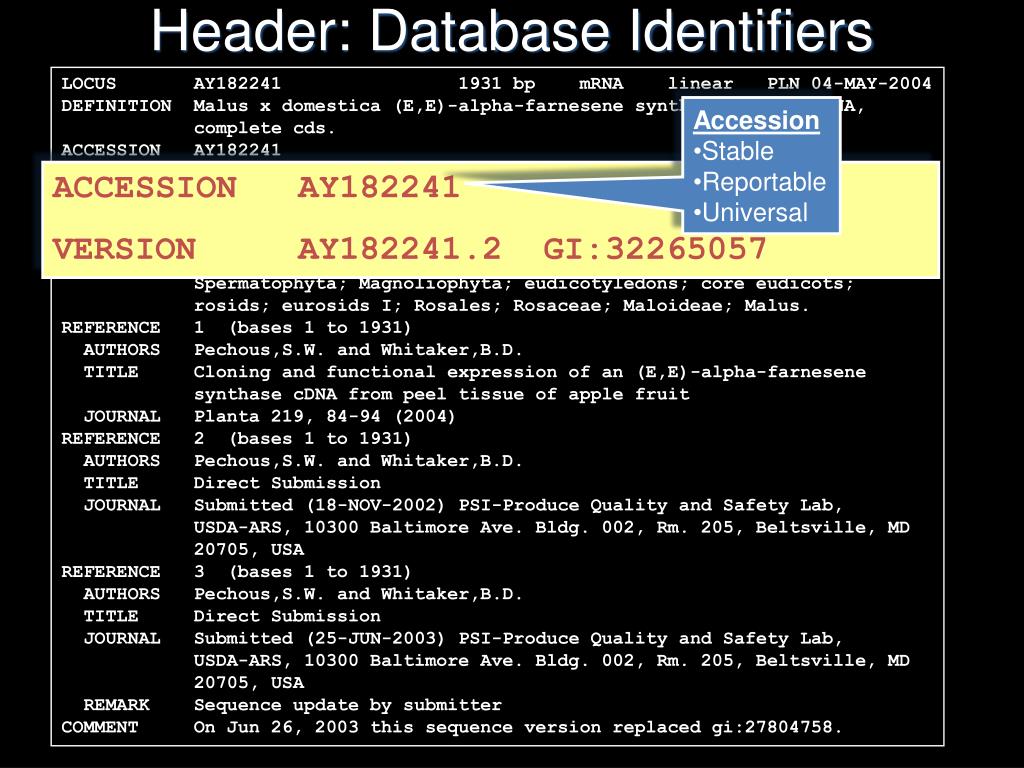Image resolution: width=1024 pixels, height=768 pixels.
Task: Select the DEFINITION field label
Action: pos(116,106)
